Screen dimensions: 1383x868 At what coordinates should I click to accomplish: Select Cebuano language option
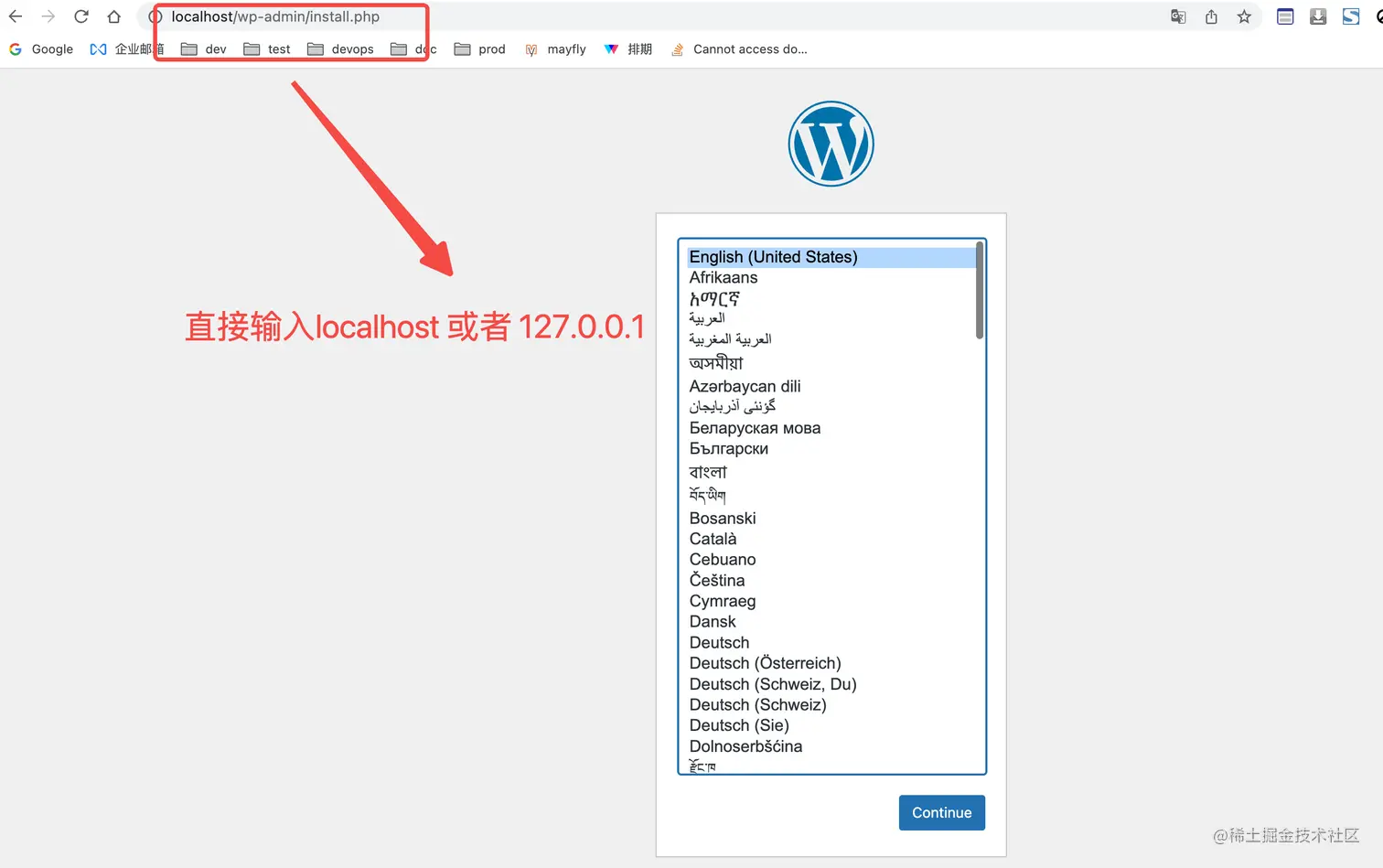pyautogui.click(x=831, y=559)
